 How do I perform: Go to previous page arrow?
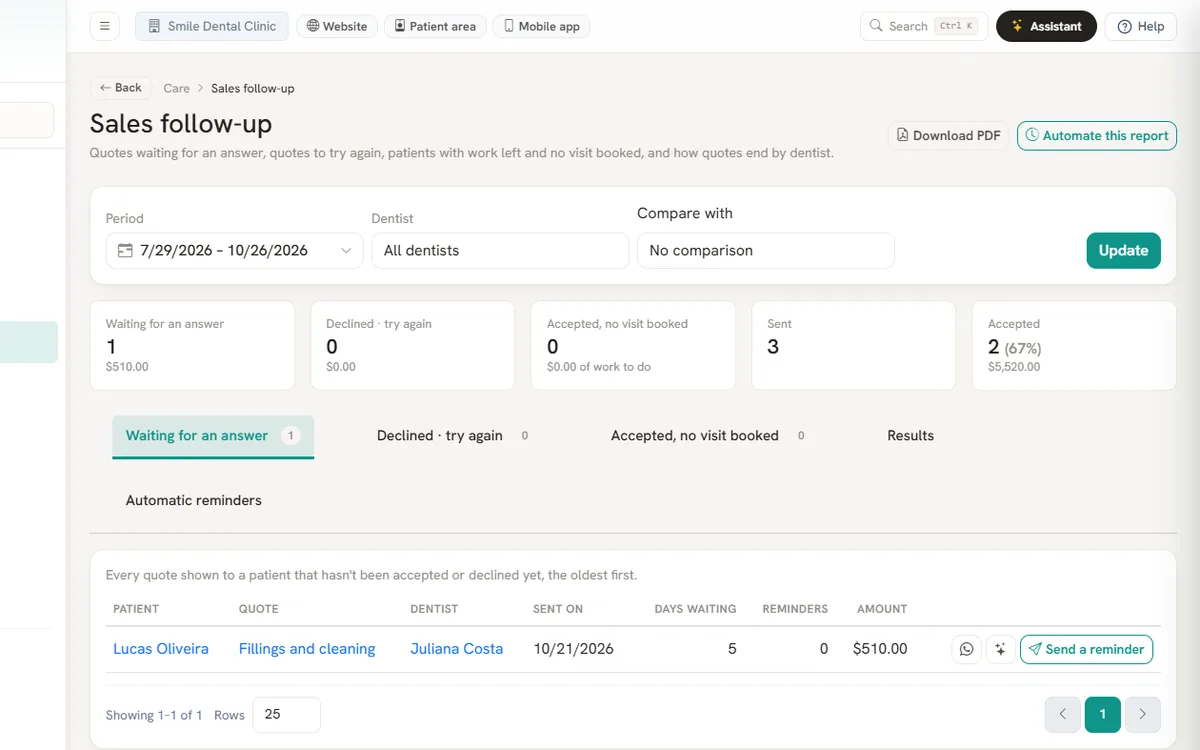(x=1063, y=714)
